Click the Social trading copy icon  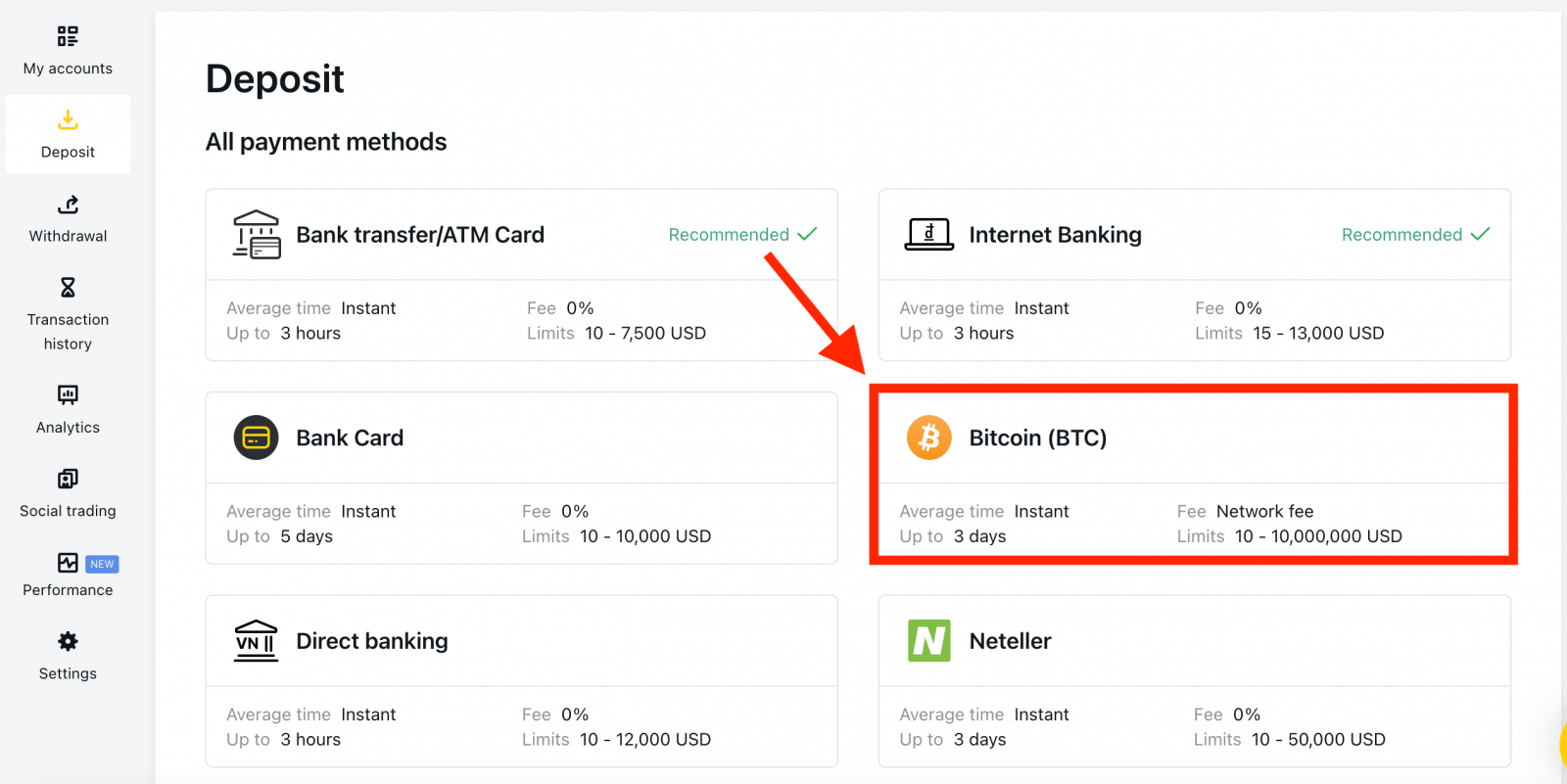click(68, 479)
